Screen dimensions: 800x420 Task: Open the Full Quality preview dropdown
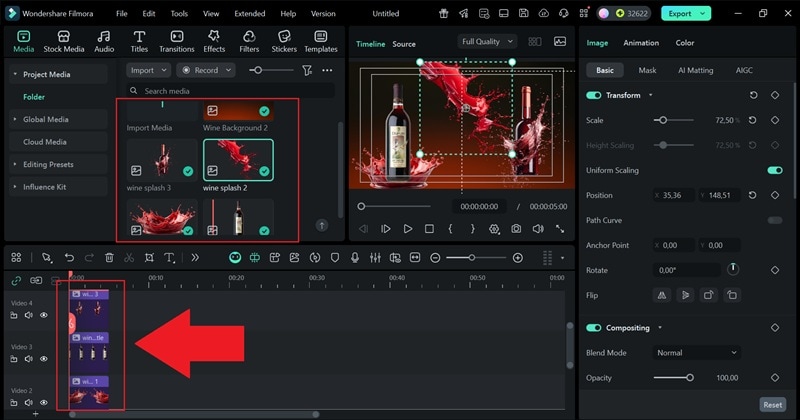487,42
